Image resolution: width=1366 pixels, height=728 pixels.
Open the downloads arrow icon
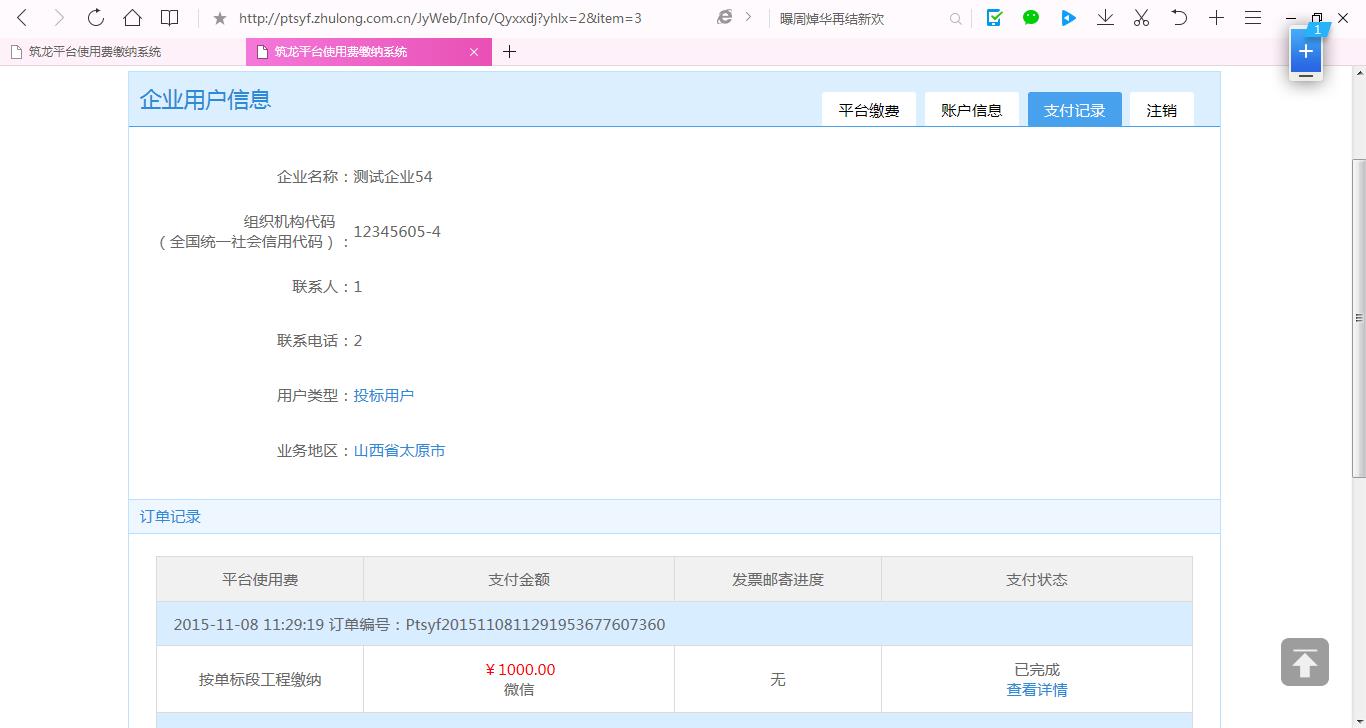1105,18
